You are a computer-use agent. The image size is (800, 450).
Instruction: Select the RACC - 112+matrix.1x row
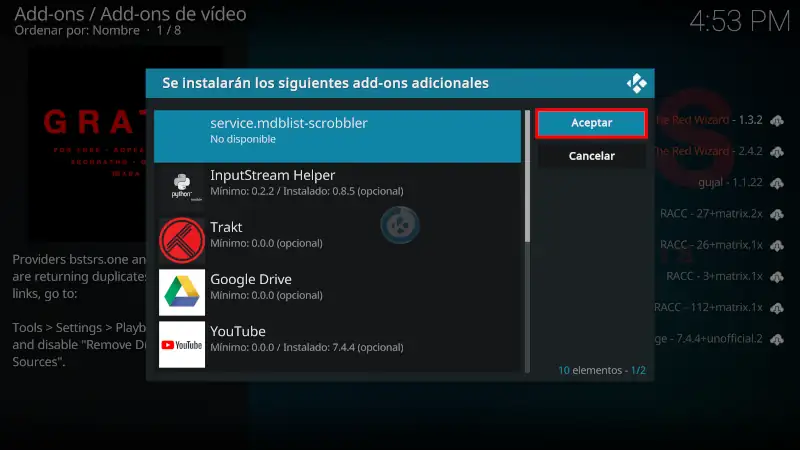point(722,307)
